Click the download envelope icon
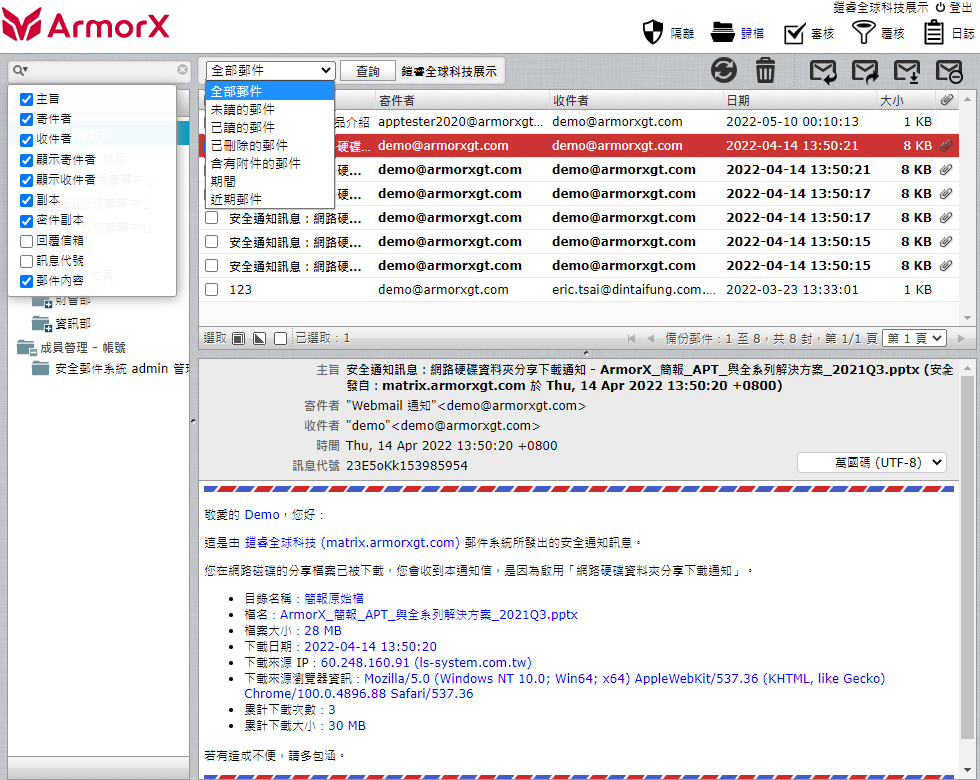Viewport: 980px width, 780px height. click(x=907, y=71)
